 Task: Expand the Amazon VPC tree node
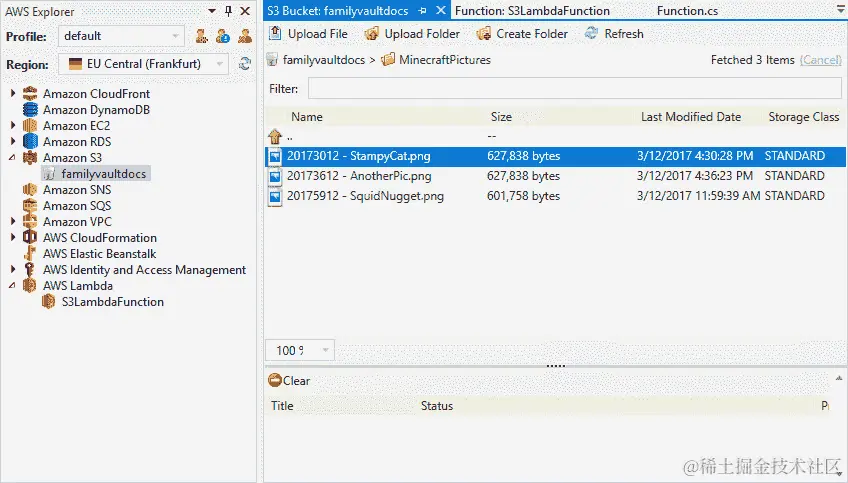tap(12, 222)
